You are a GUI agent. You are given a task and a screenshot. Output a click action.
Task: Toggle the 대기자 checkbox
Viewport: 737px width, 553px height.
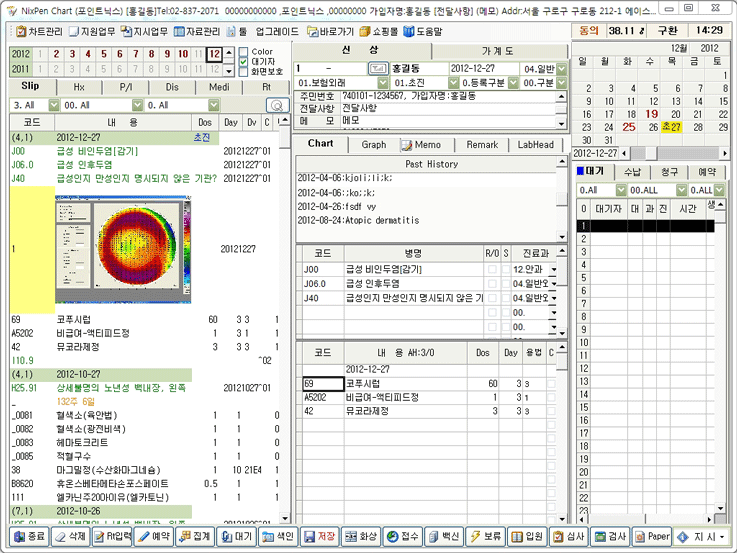(x=244, y=61)
